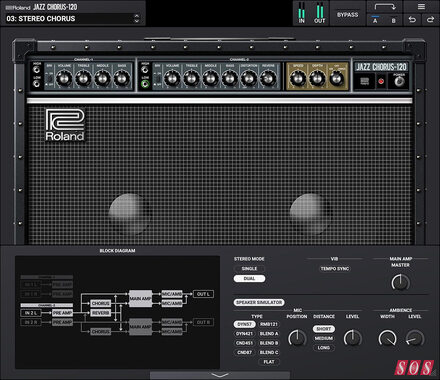Open the 03: STEREO CHORUS preset dropdown
Viewport: 440px width, 380px height.
(x=73, y=19)
